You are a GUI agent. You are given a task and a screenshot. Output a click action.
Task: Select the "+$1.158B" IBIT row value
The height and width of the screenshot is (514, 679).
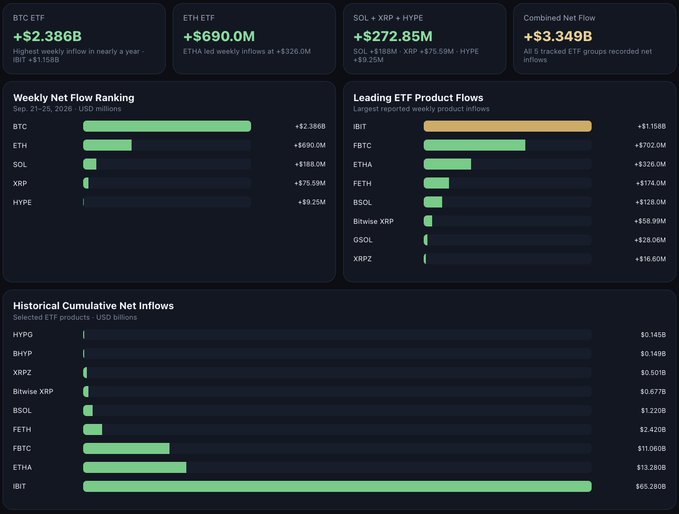(x=652, y=126)
